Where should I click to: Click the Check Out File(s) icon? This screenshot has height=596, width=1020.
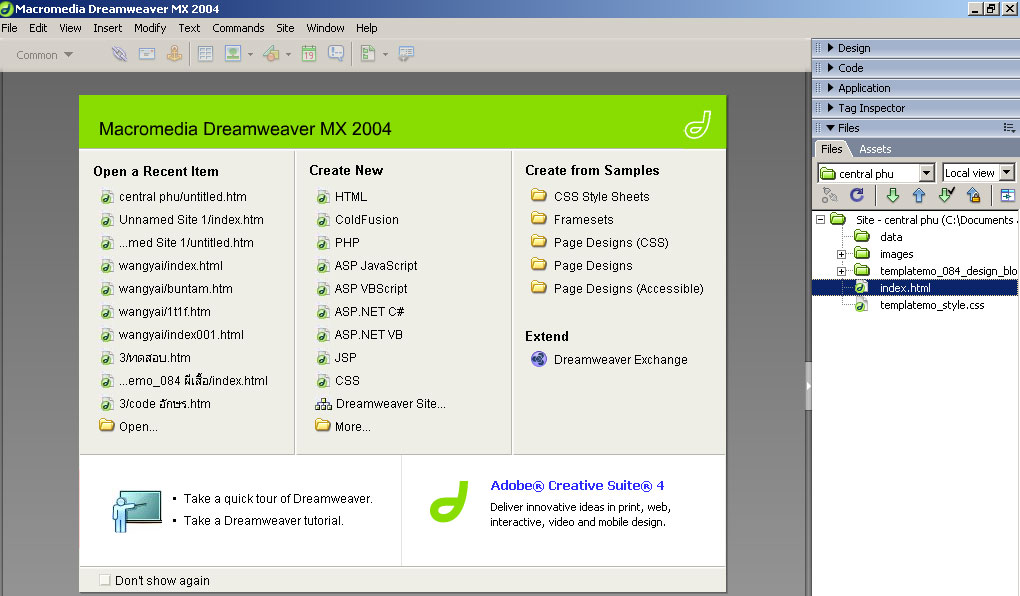(946, 195)
